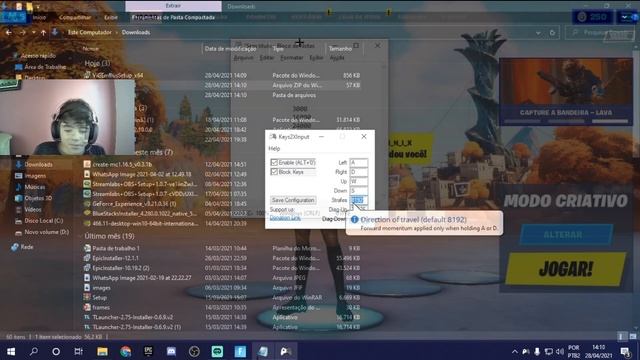Sort by Data de modificação column
Viewport: 640px width, 360px height.
click(230, 49)
